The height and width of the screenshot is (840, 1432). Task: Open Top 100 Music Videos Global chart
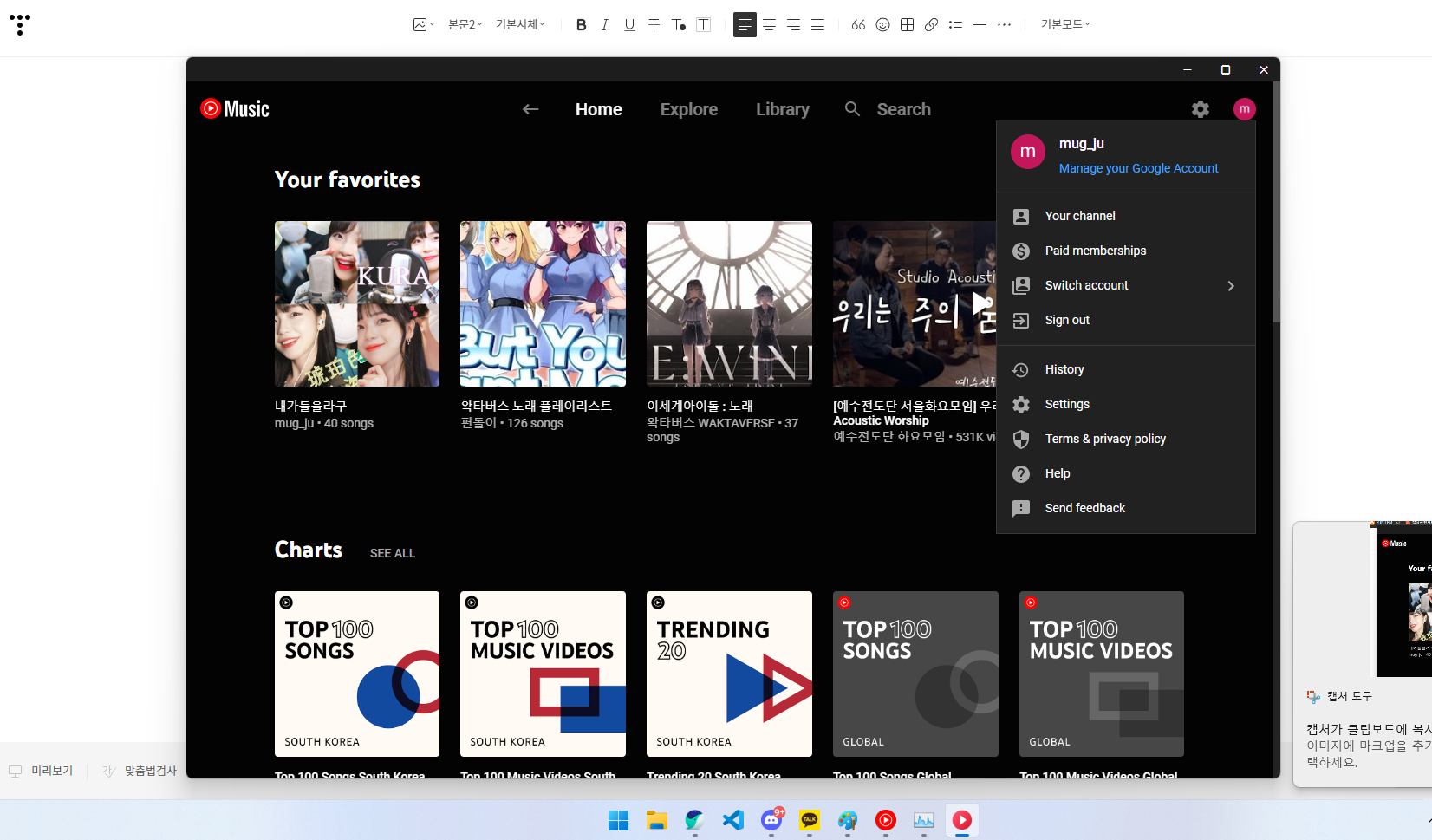pos(1102,674)
